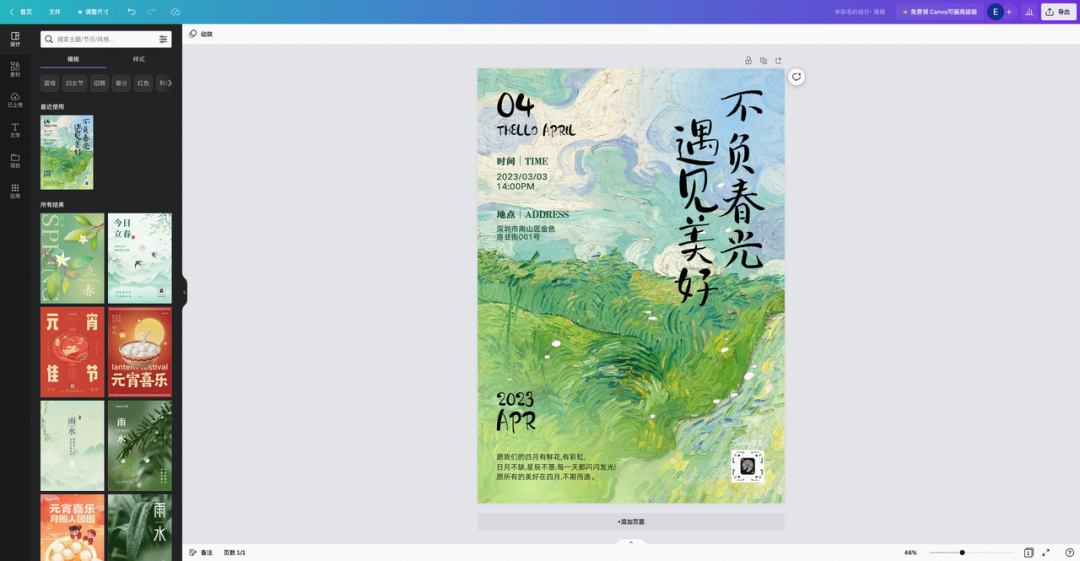The width and height of the screenshot is (1080, 561).
Task: Select the 遇见美好 calligraphy text on poster
Action: point(696,214)
